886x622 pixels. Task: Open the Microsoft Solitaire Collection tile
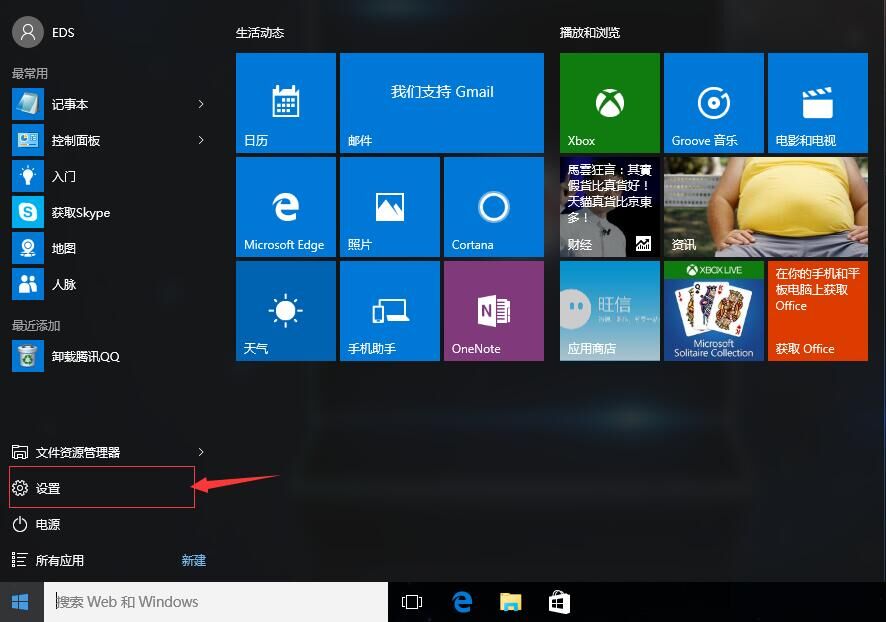pyautogui.click(x=714, y=311)
